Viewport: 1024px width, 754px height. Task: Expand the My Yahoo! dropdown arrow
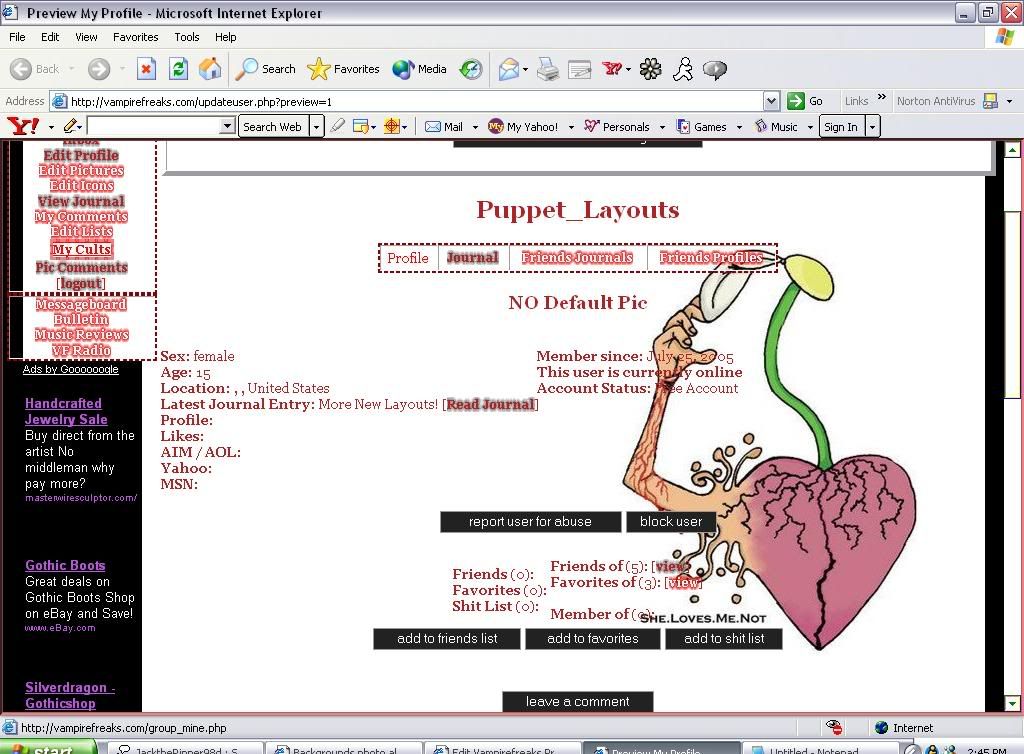coord(571,127)
